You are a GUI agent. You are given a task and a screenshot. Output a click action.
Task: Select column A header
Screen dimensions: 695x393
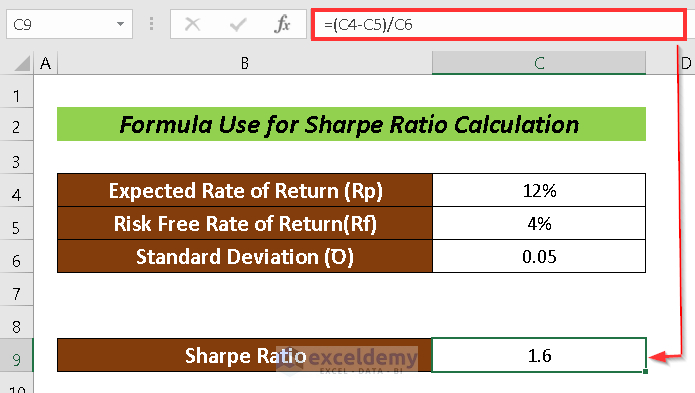(x=46, y=63)
